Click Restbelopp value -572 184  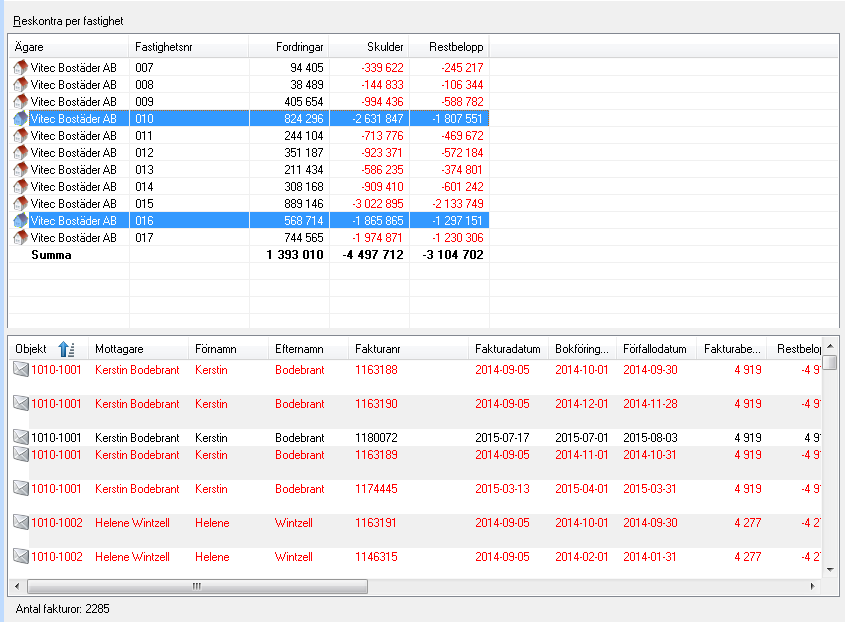[462, 153]
